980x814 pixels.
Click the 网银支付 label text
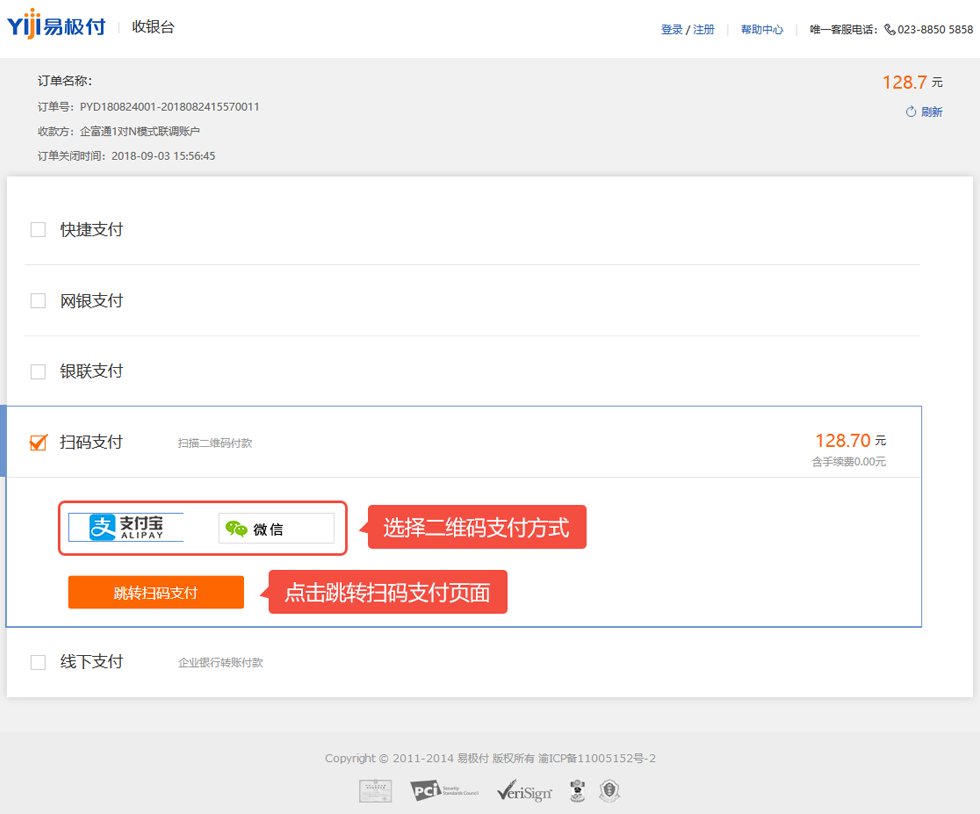pos(91,301)
